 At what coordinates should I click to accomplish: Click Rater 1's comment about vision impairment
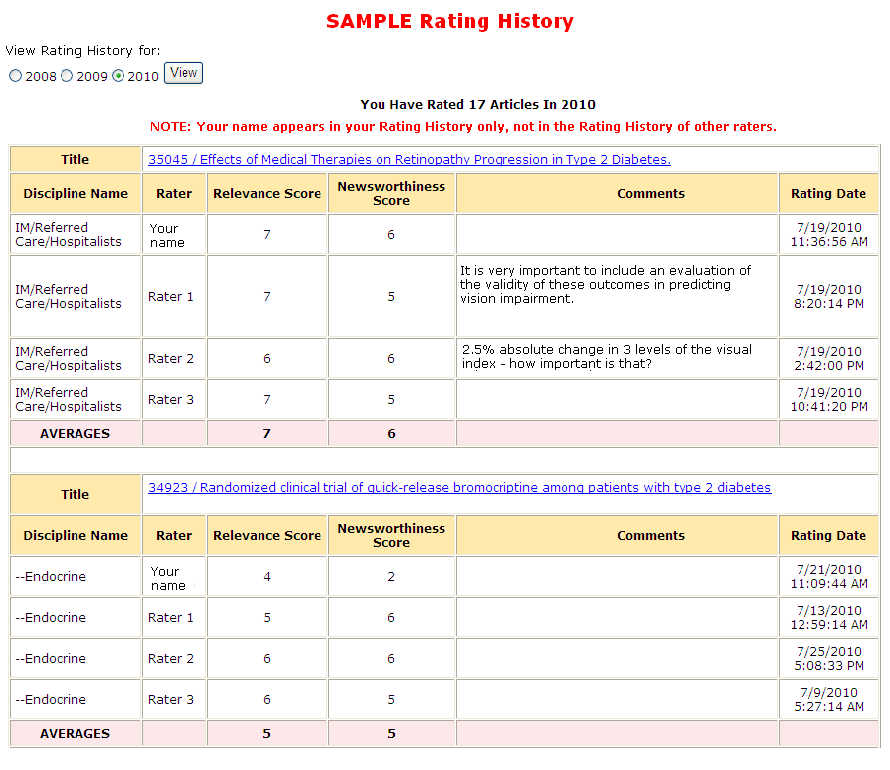605,285
